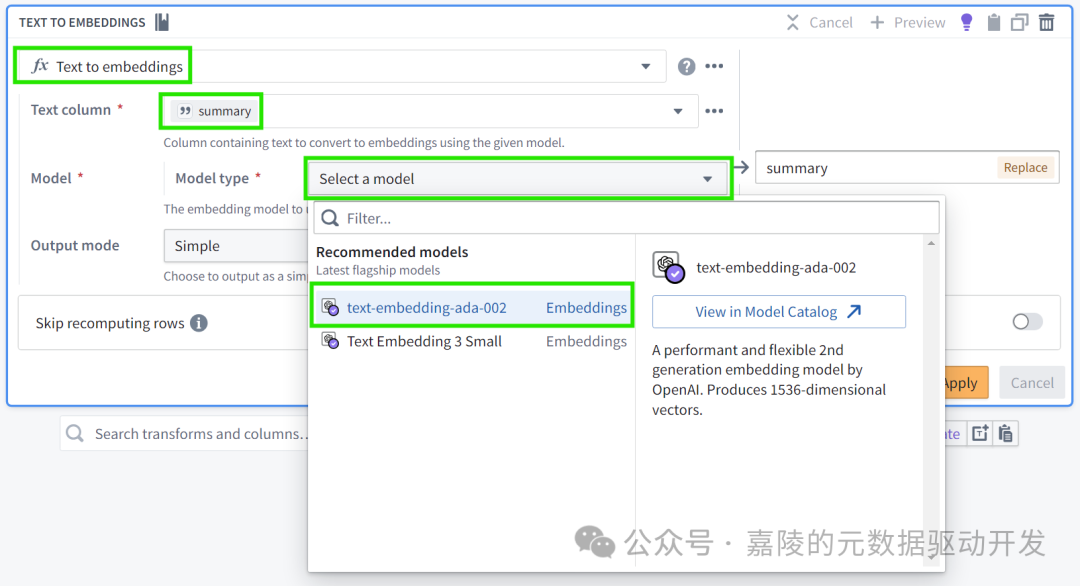Click Search transforms and columns field
The width and height of the screenshot is (1080, 586).
[185, 434]
